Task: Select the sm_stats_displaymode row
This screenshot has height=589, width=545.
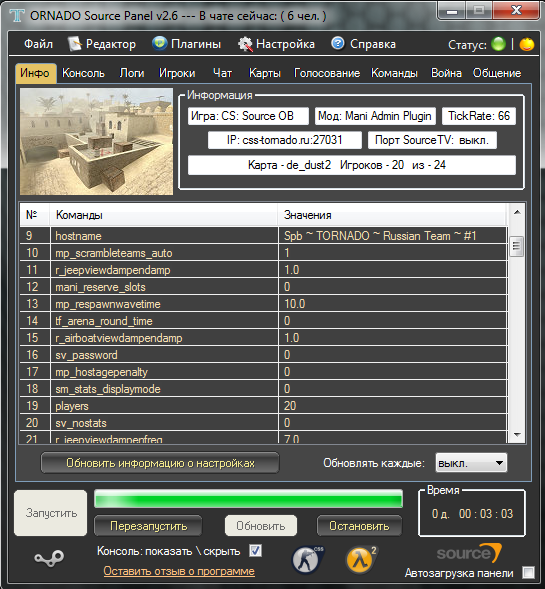Action: pyautogui.click(x=263, y=389)
